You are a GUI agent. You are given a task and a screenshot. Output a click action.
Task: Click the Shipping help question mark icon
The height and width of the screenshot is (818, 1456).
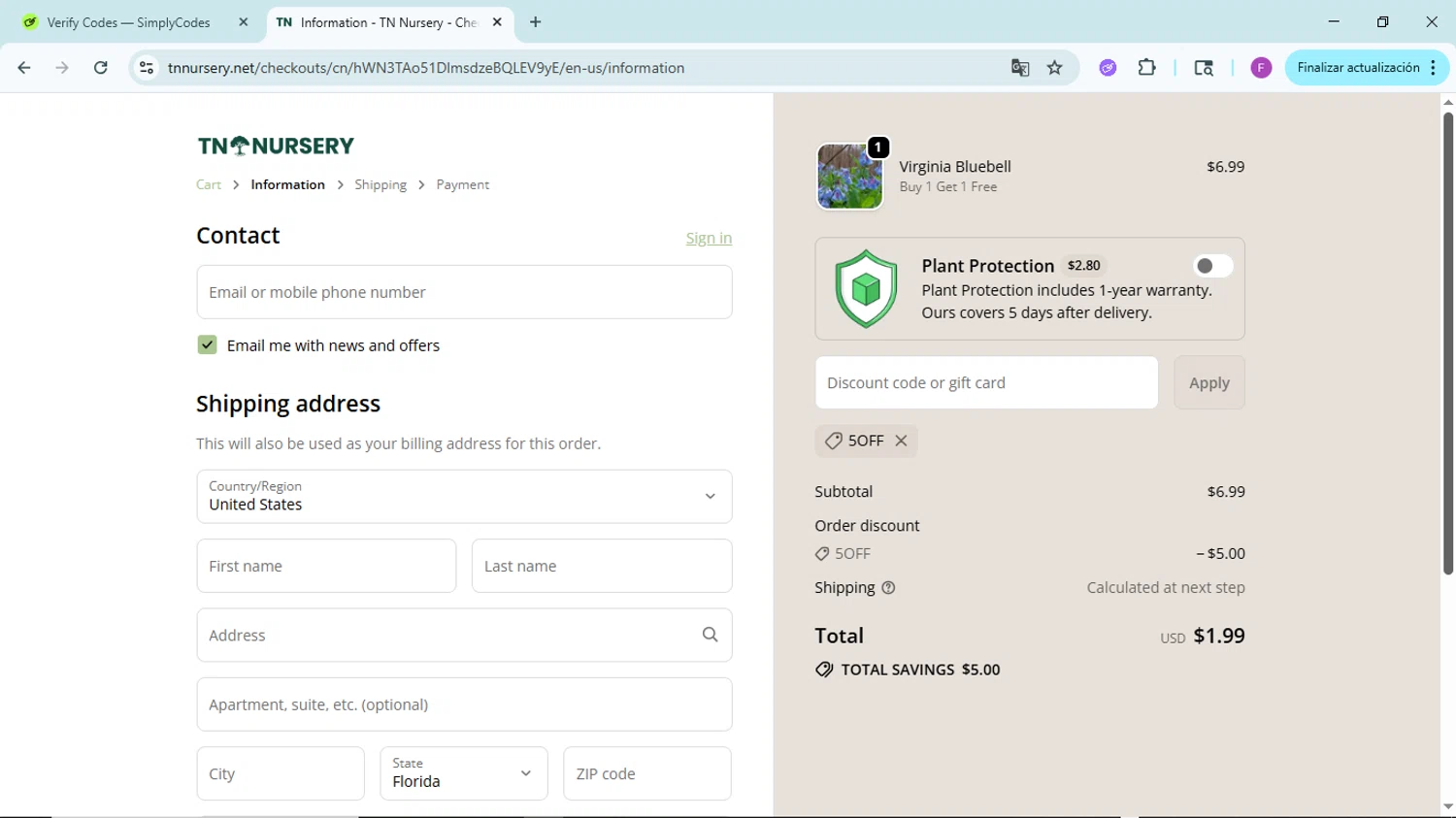coord(888,588)
